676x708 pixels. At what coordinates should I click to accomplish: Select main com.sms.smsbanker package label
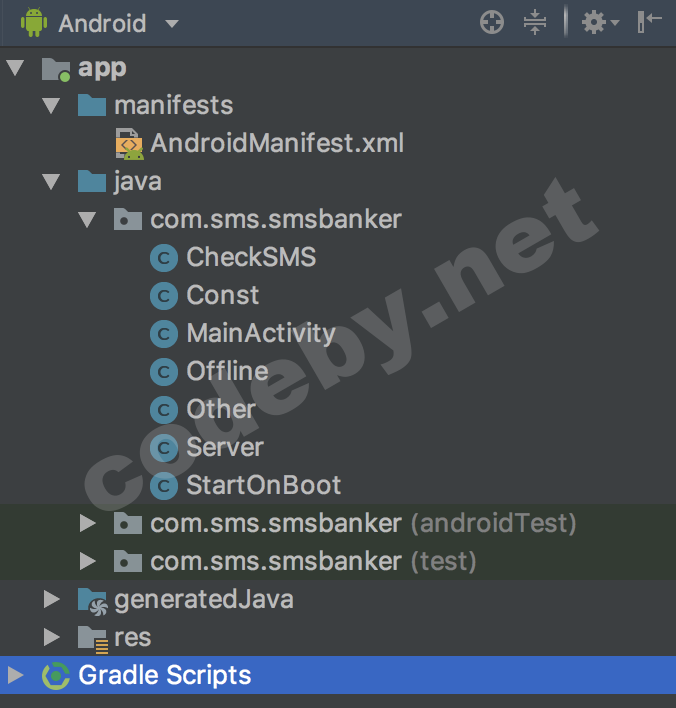[276, 219]
